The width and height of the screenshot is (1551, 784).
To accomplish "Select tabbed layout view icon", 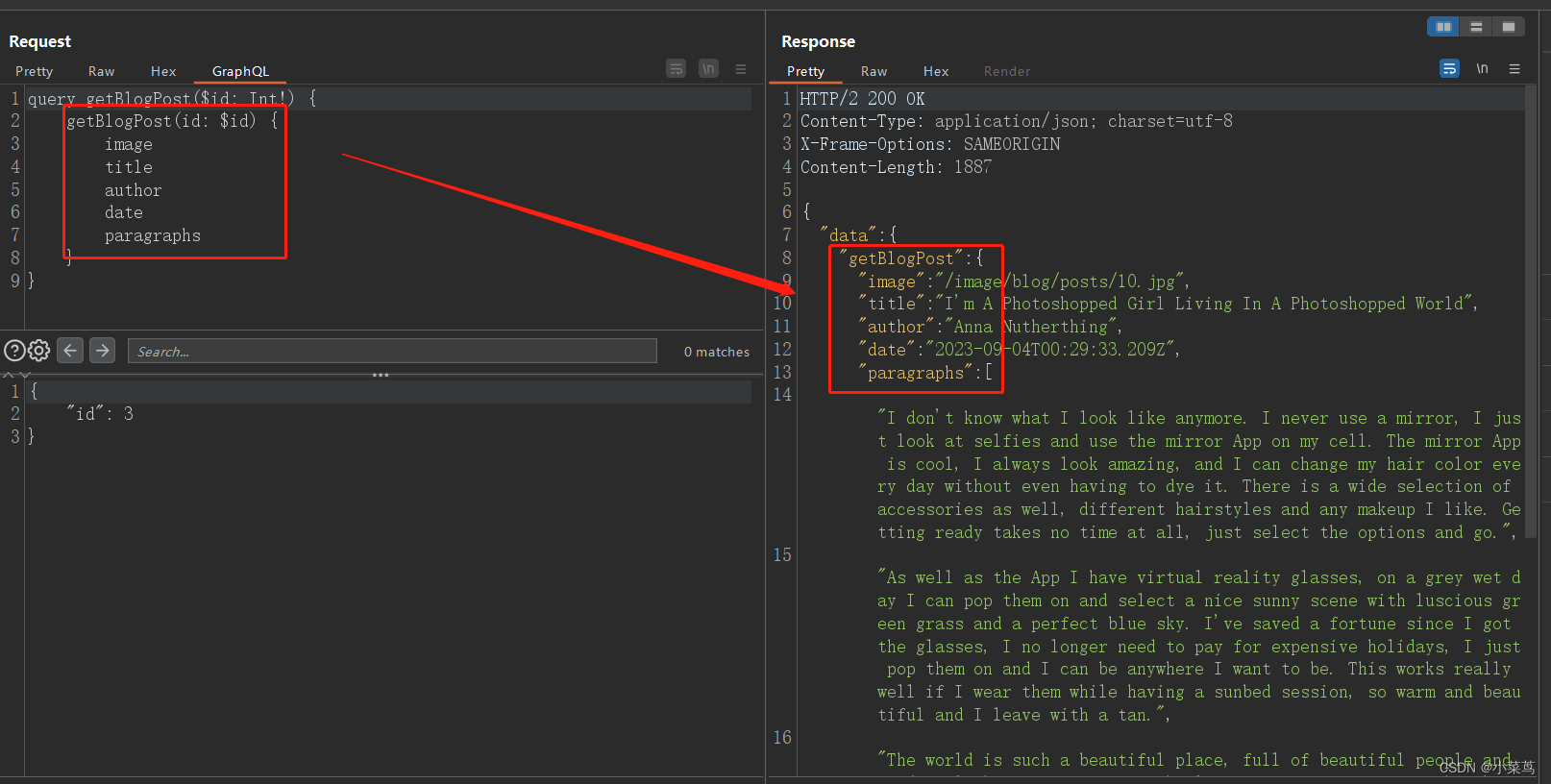I will coord(1509,27).
